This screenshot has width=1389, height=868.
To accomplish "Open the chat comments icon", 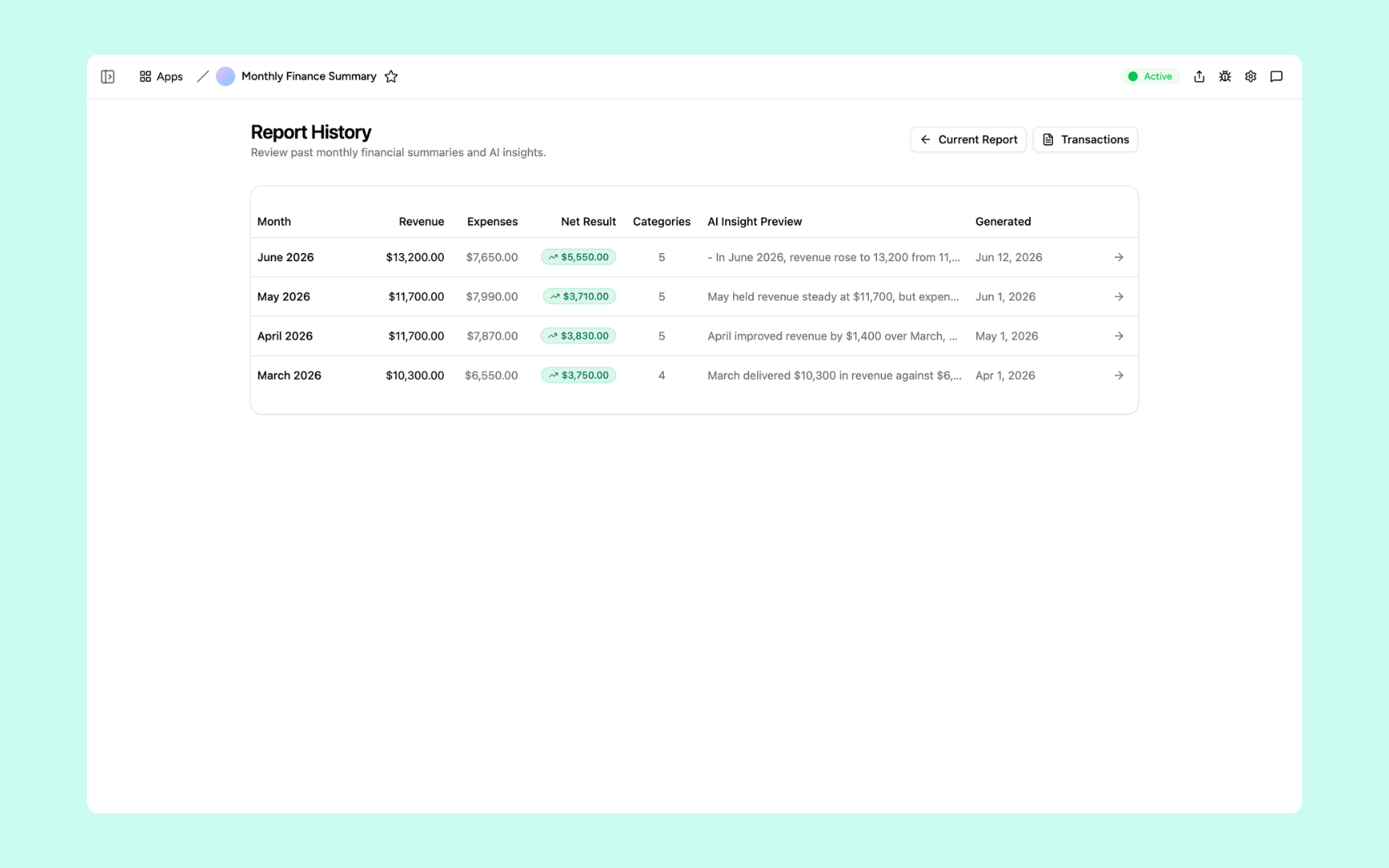I will (1276, 76).
